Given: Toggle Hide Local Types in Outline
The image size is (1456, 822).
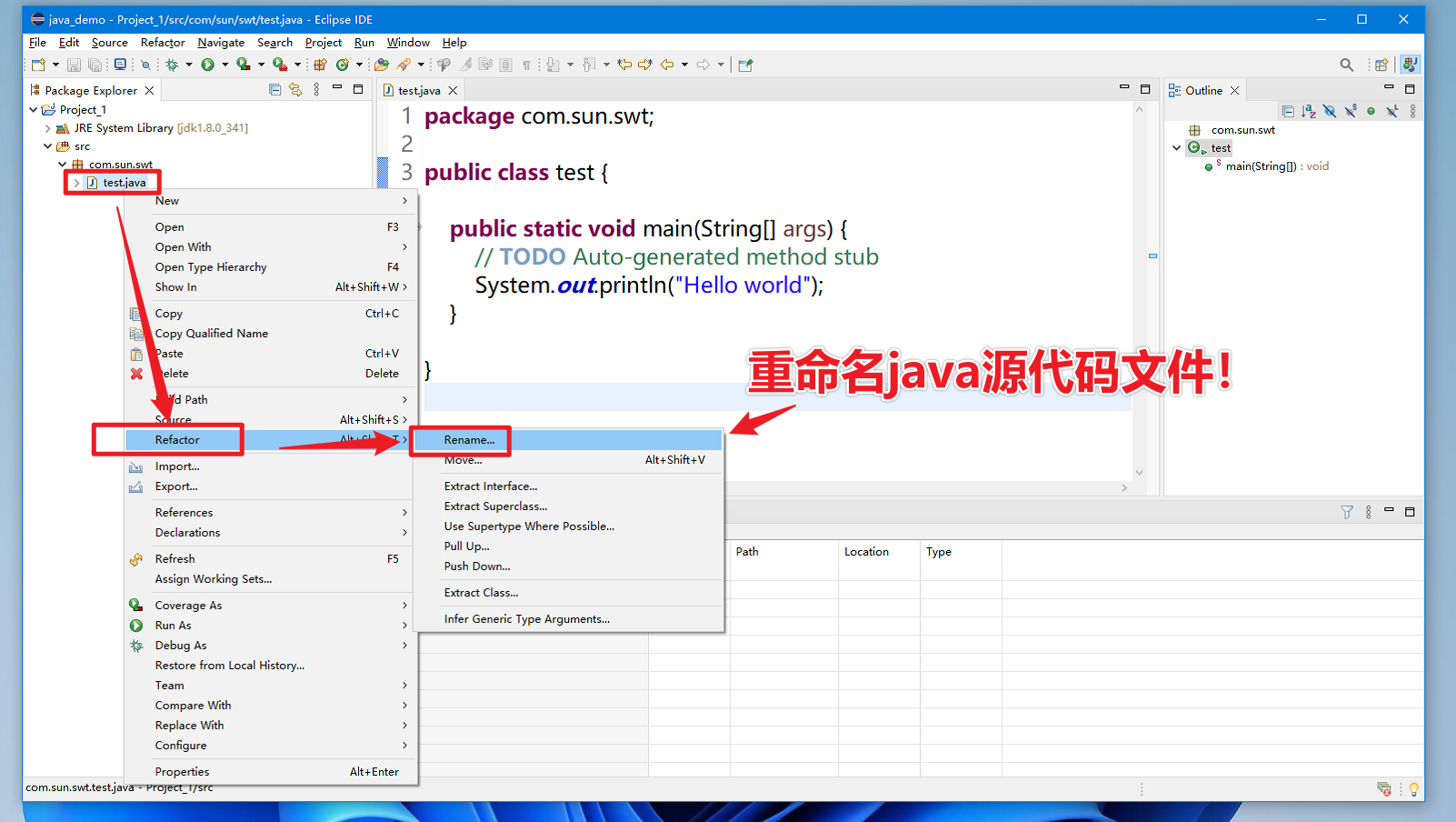Looking at the screenshot, I should [x=1392, y=111].
